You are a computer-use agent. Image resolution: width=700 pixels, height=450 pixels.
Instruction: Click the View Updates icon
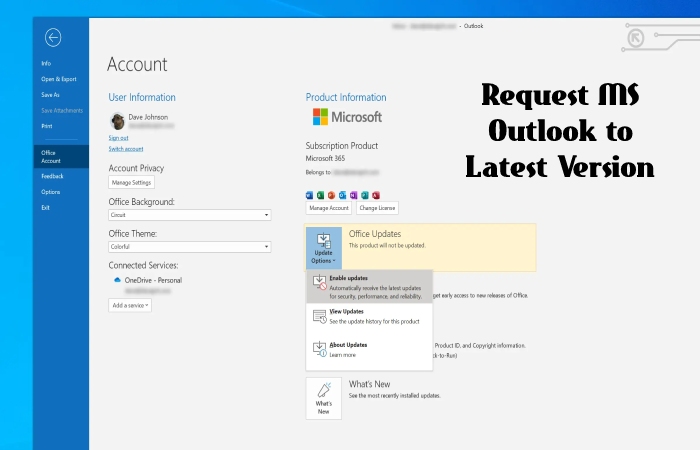coord(319,317)
